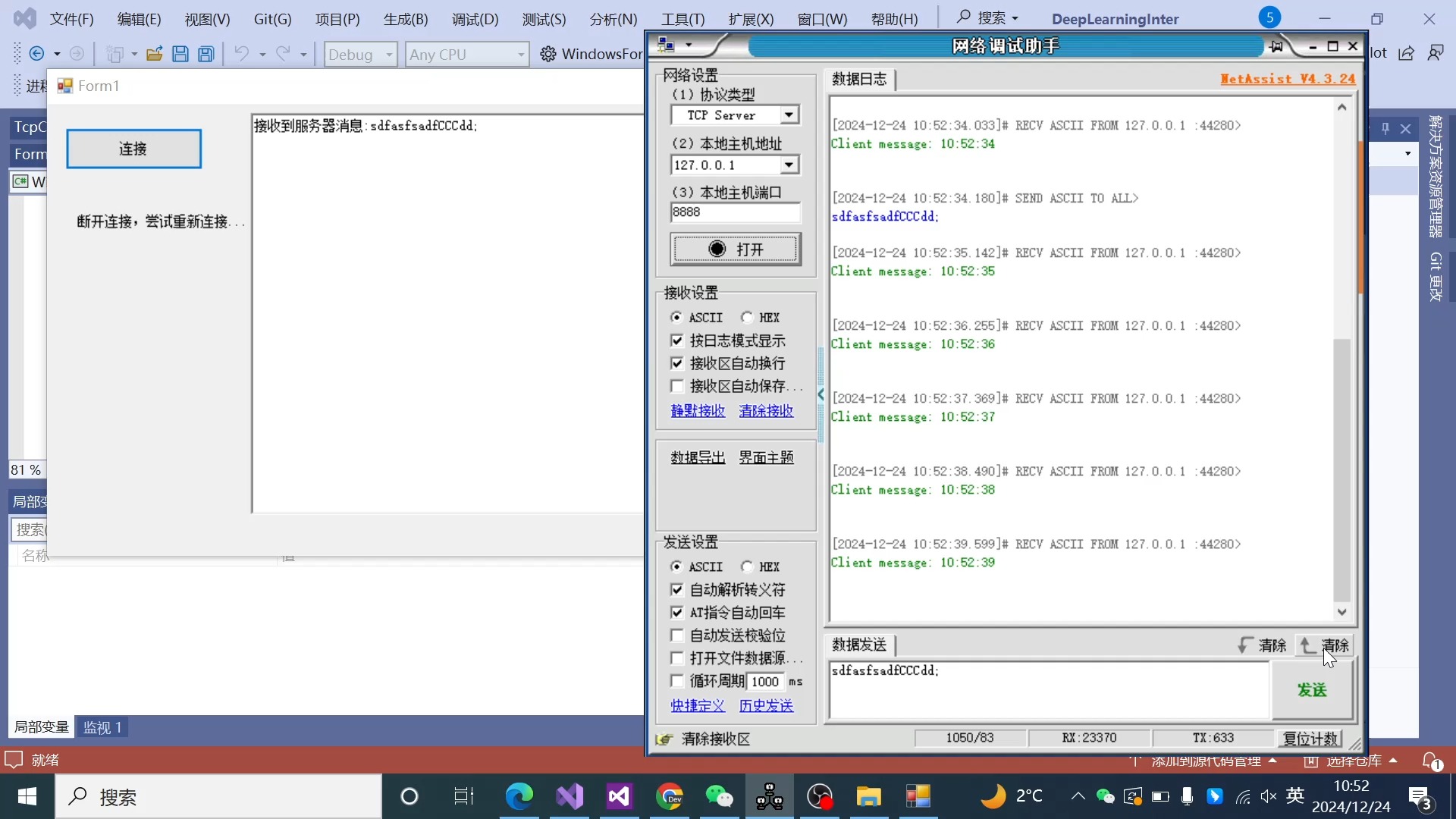This screenshot has height=819, width=1456.
Task: Click the Save All icon in toolbar
Action: 206,54
